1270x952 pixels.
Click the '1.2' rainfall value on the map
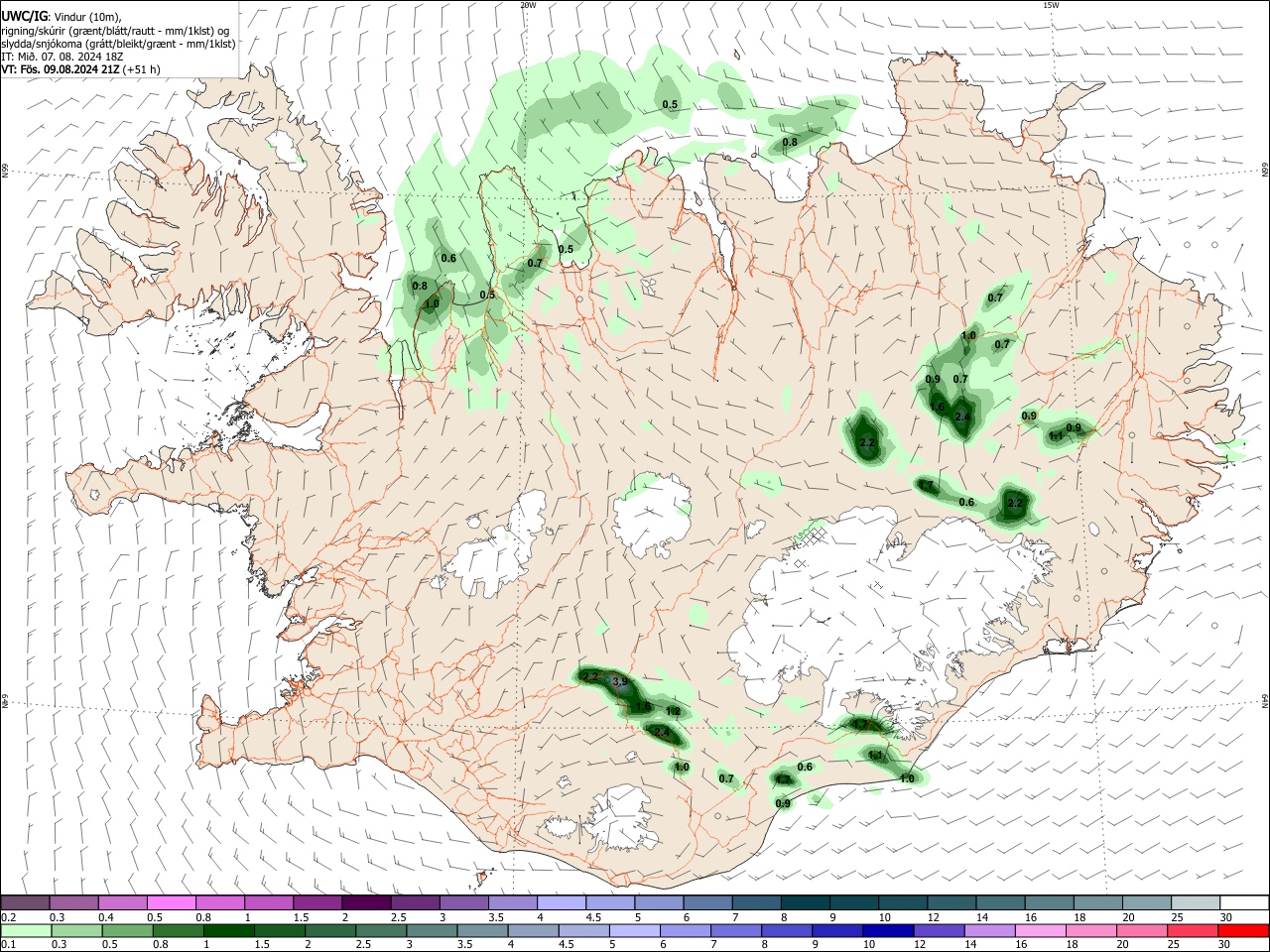click(673, 712)
